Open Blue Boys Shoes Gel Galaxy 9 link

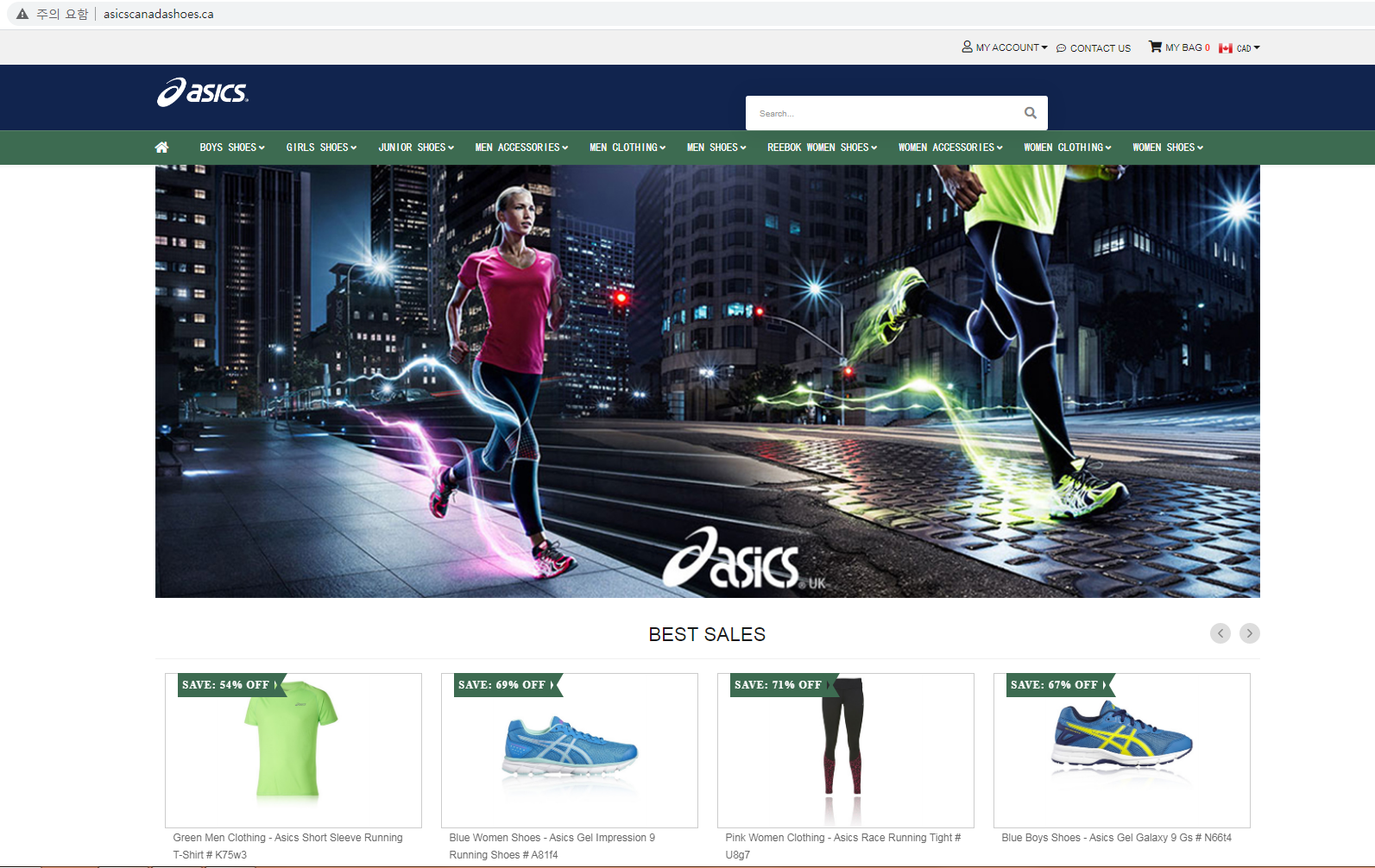click(x=1116, y=838)
